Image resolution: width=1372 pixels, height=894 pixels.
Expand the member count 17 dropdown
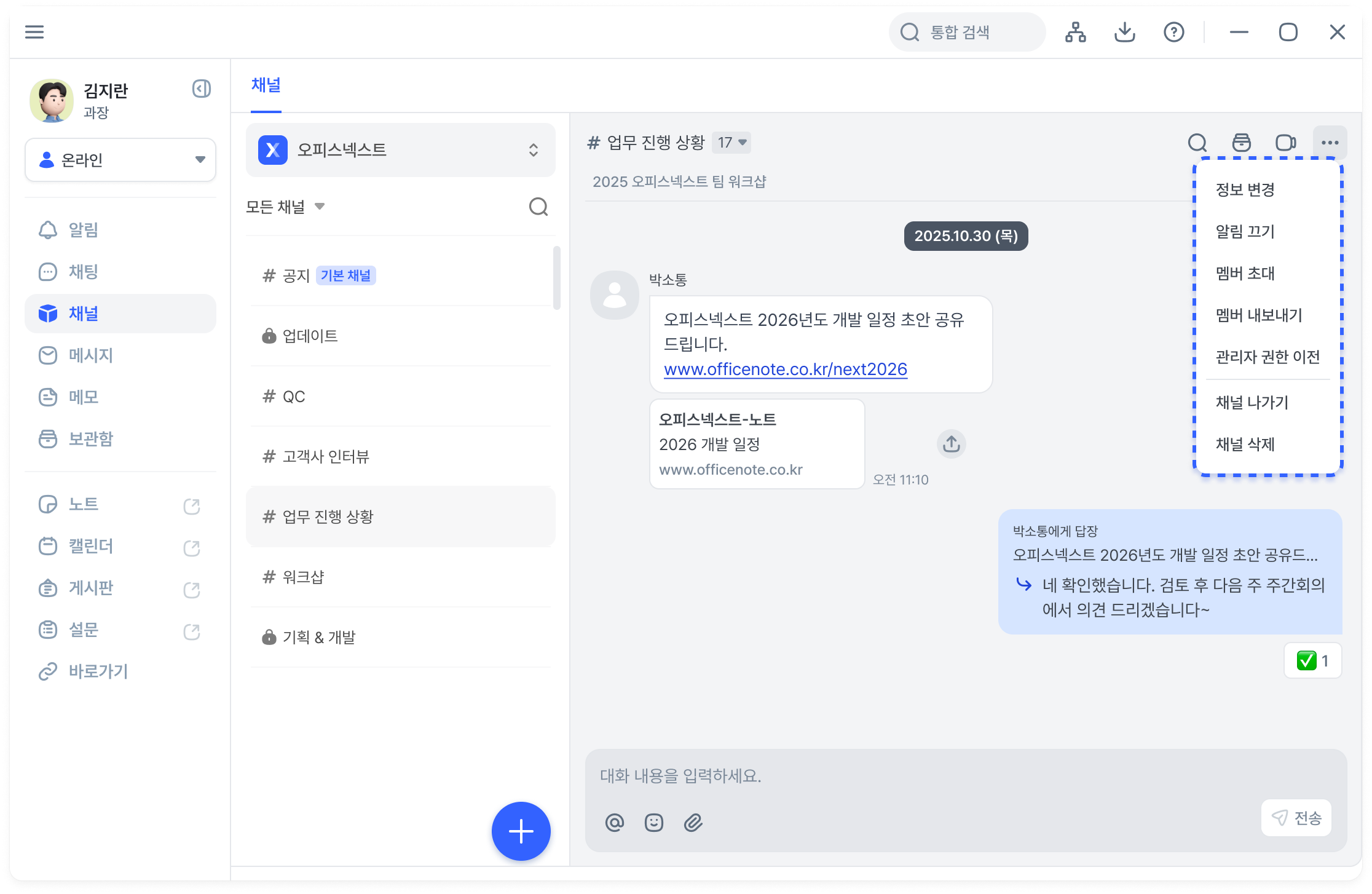coord(731,143)
